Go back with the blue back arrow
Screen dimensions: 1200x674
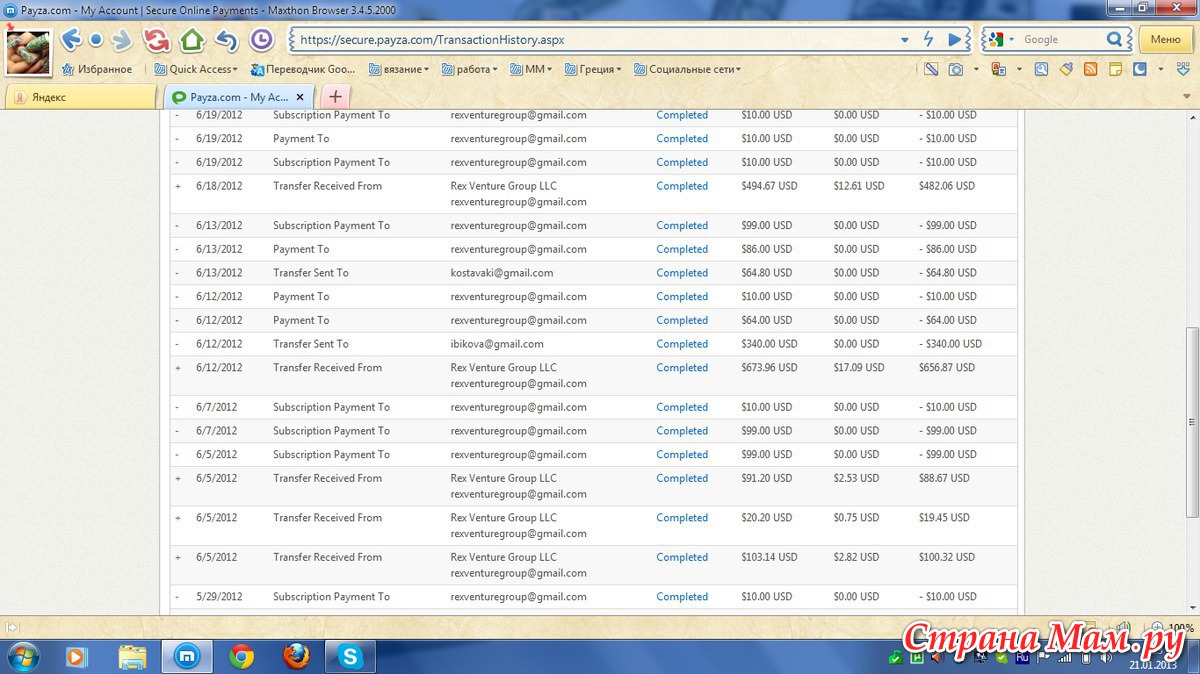coord(70,40)
